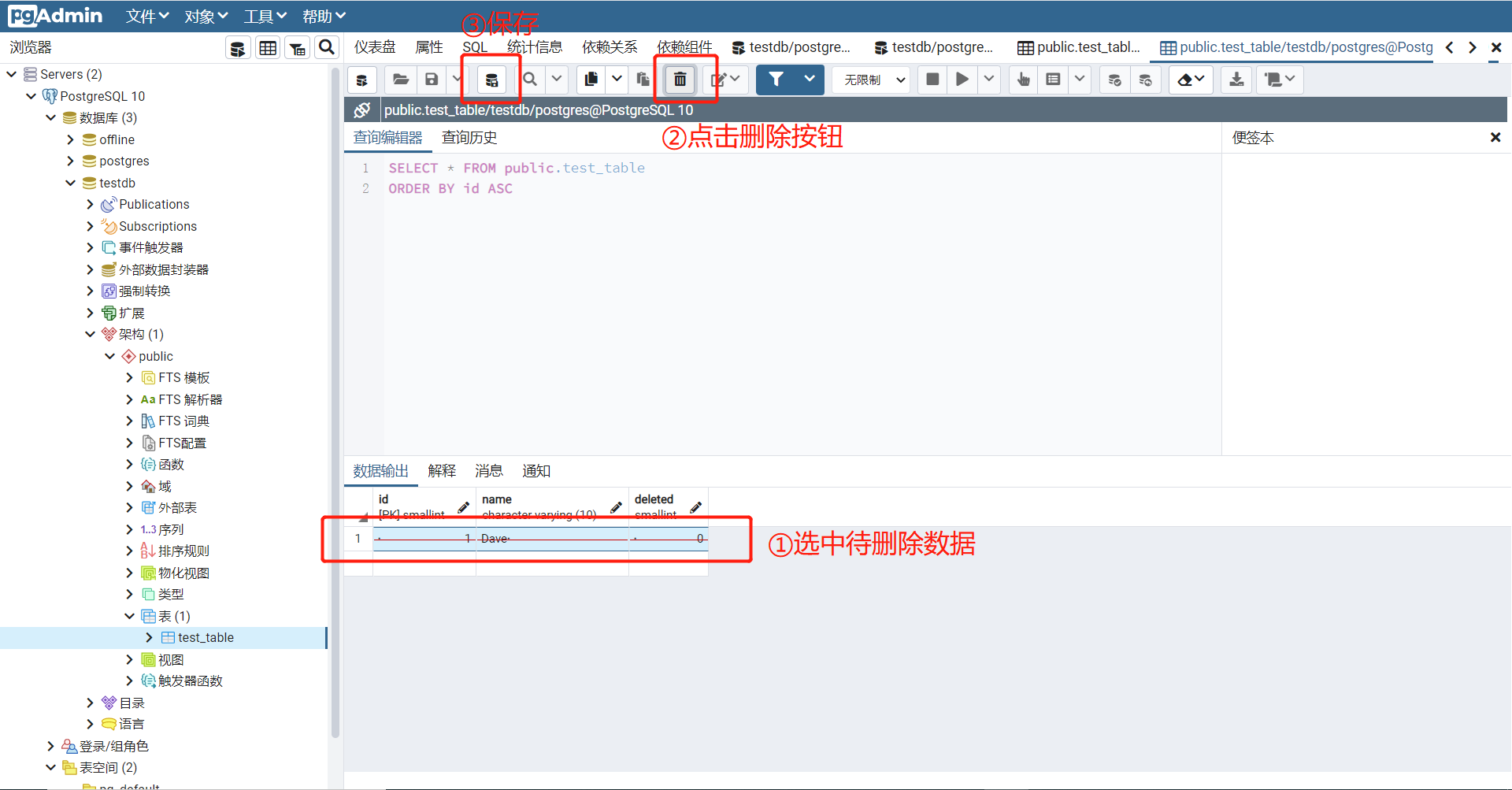The height and width of the screenshot is (790, 1512).
Task: Click the delete/trash button in the toolbar
Action: [x=679, y=79]
